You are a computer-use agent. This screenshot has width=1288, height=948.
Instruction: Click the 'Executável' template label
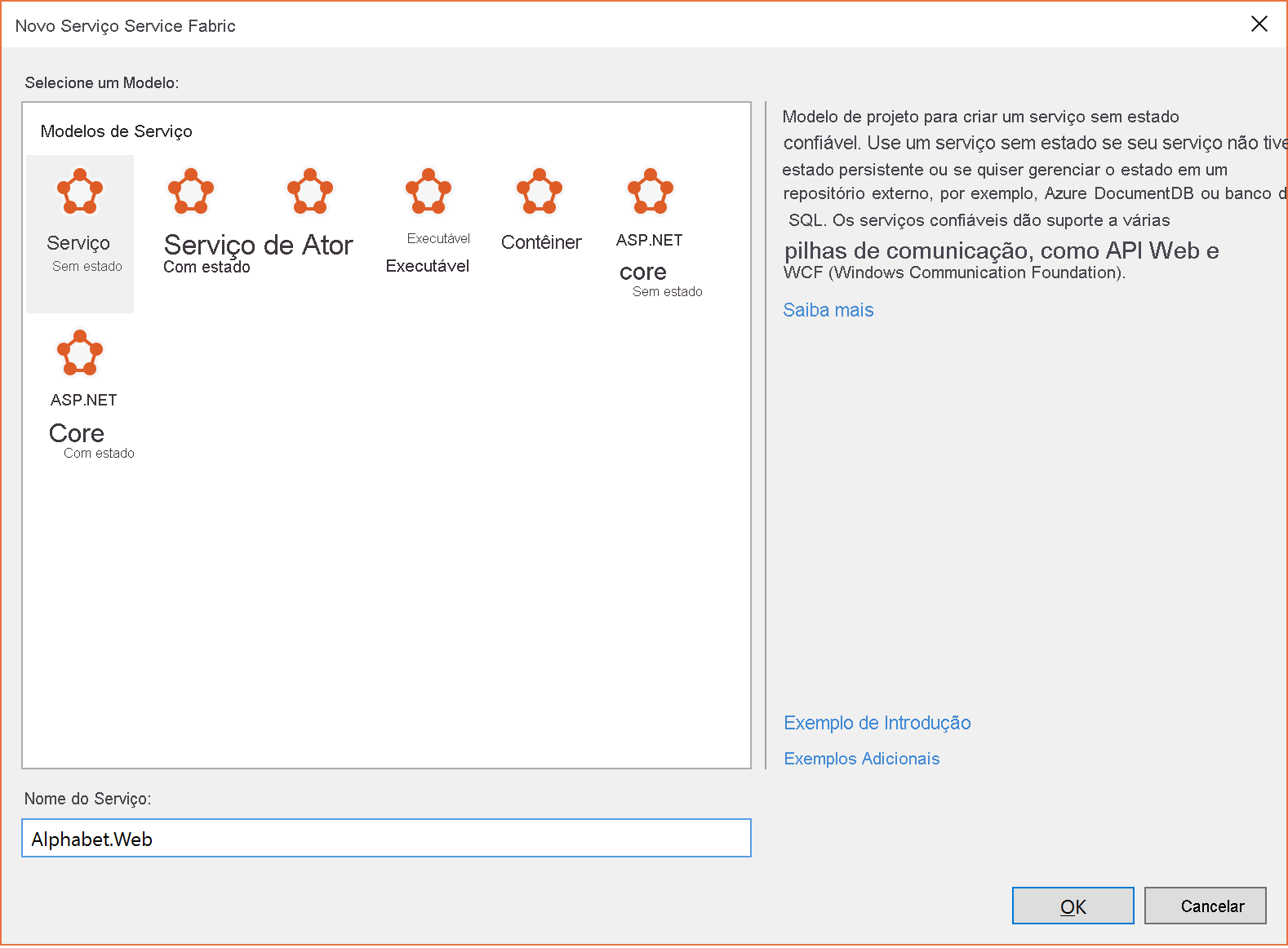point(428,266)
